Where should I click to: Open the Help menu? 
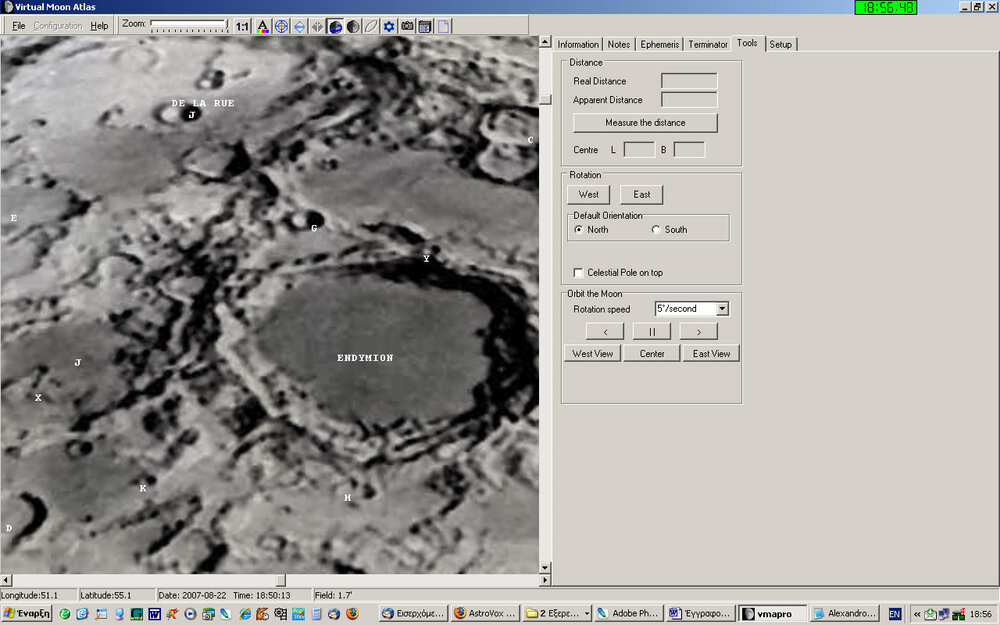99,26
